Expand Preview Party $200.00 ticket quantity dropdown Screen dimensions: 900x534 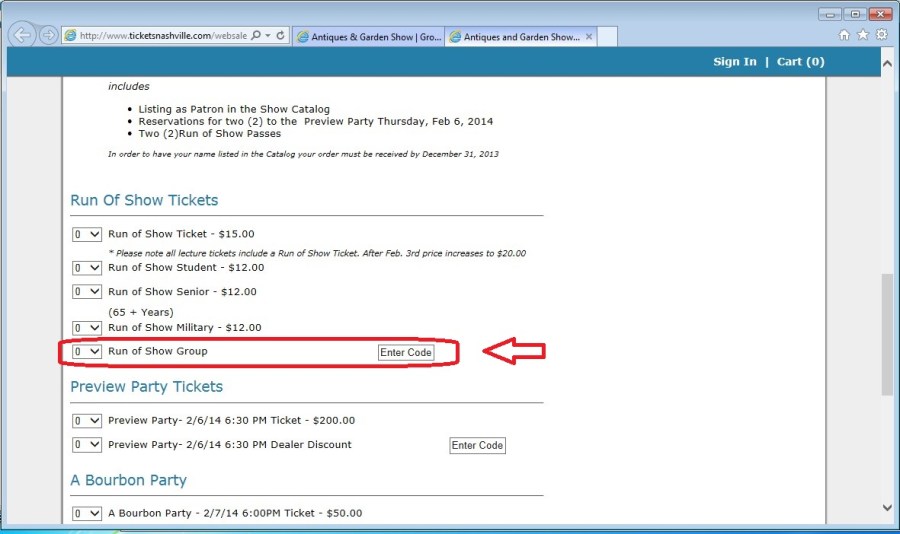pyautogui.click(x=87, y=421)
